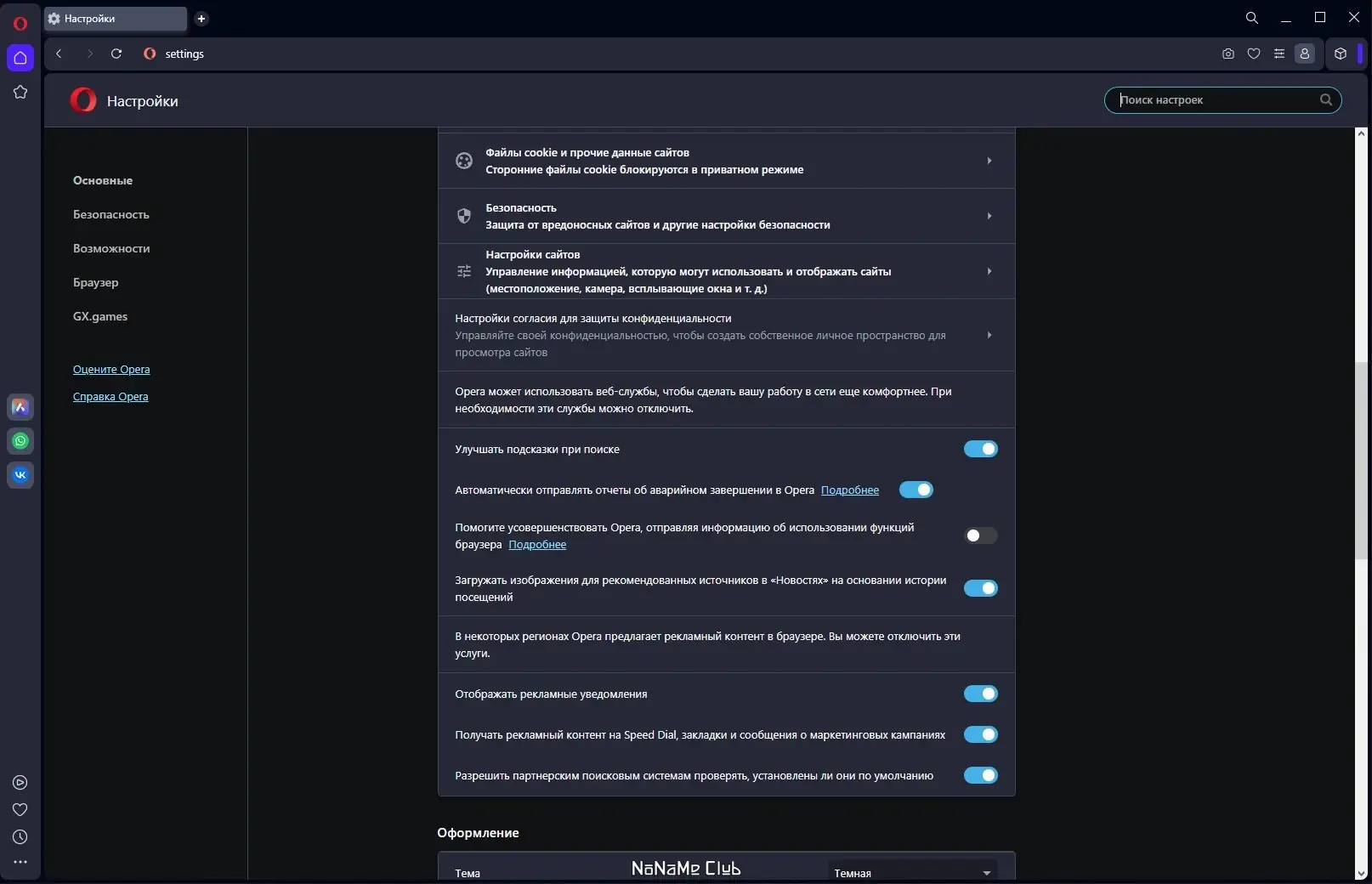The image size is (1372, 884).
Task: Open WhatsApp from the sidebar
Action: pos(20,440)
